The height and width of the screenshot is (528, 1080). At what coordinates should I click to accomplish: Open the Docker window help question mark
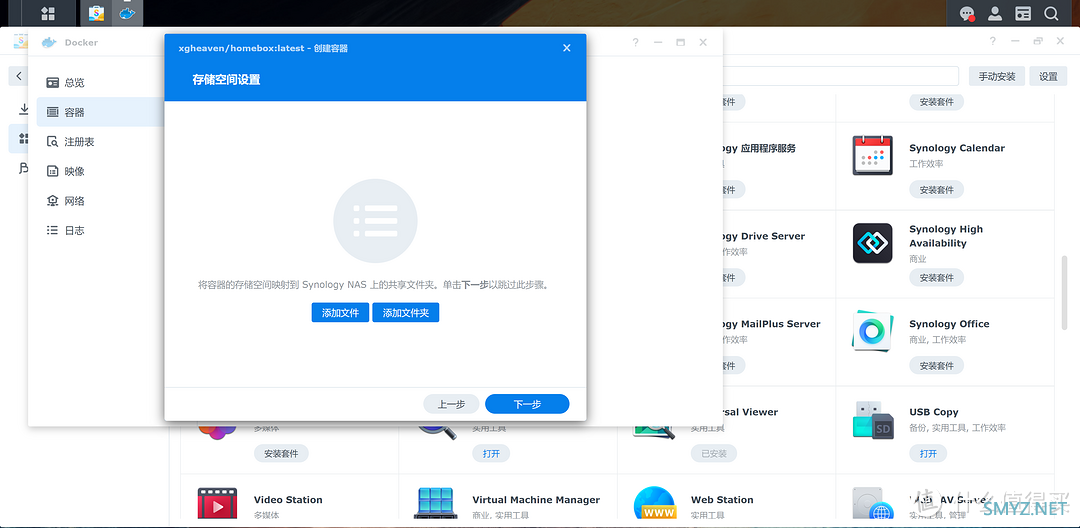point(636,42)
